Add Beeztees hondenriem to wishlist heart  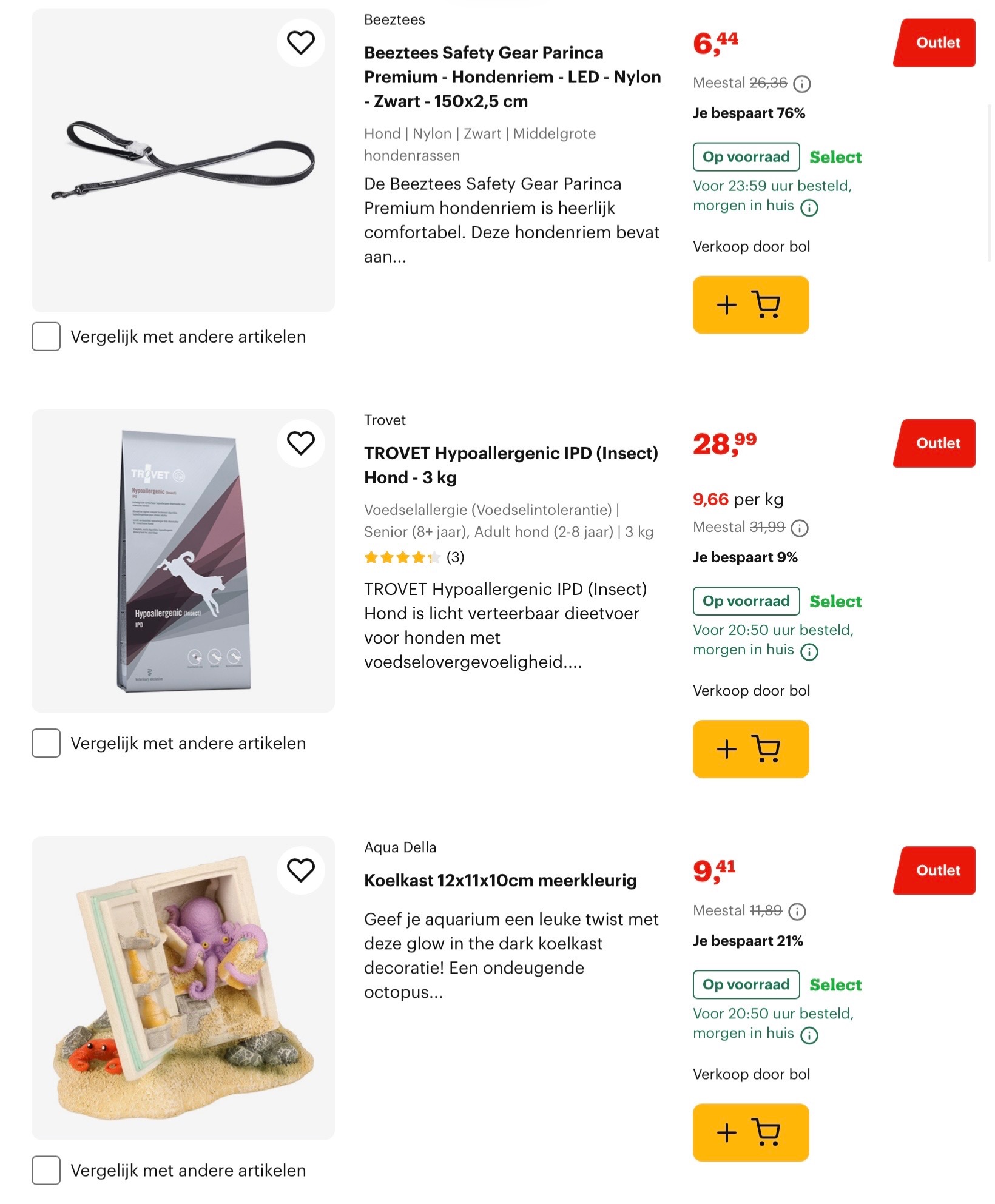pos(300,42)
